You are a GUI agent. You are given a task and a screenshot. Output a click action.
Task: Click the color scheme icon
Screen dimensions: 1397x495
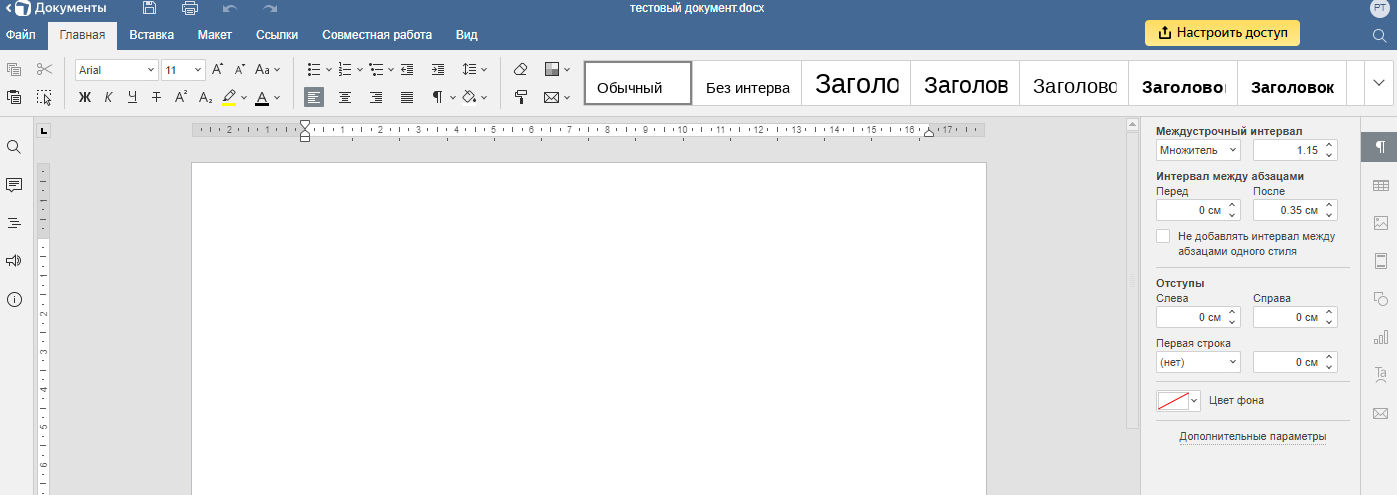[552, 70]
